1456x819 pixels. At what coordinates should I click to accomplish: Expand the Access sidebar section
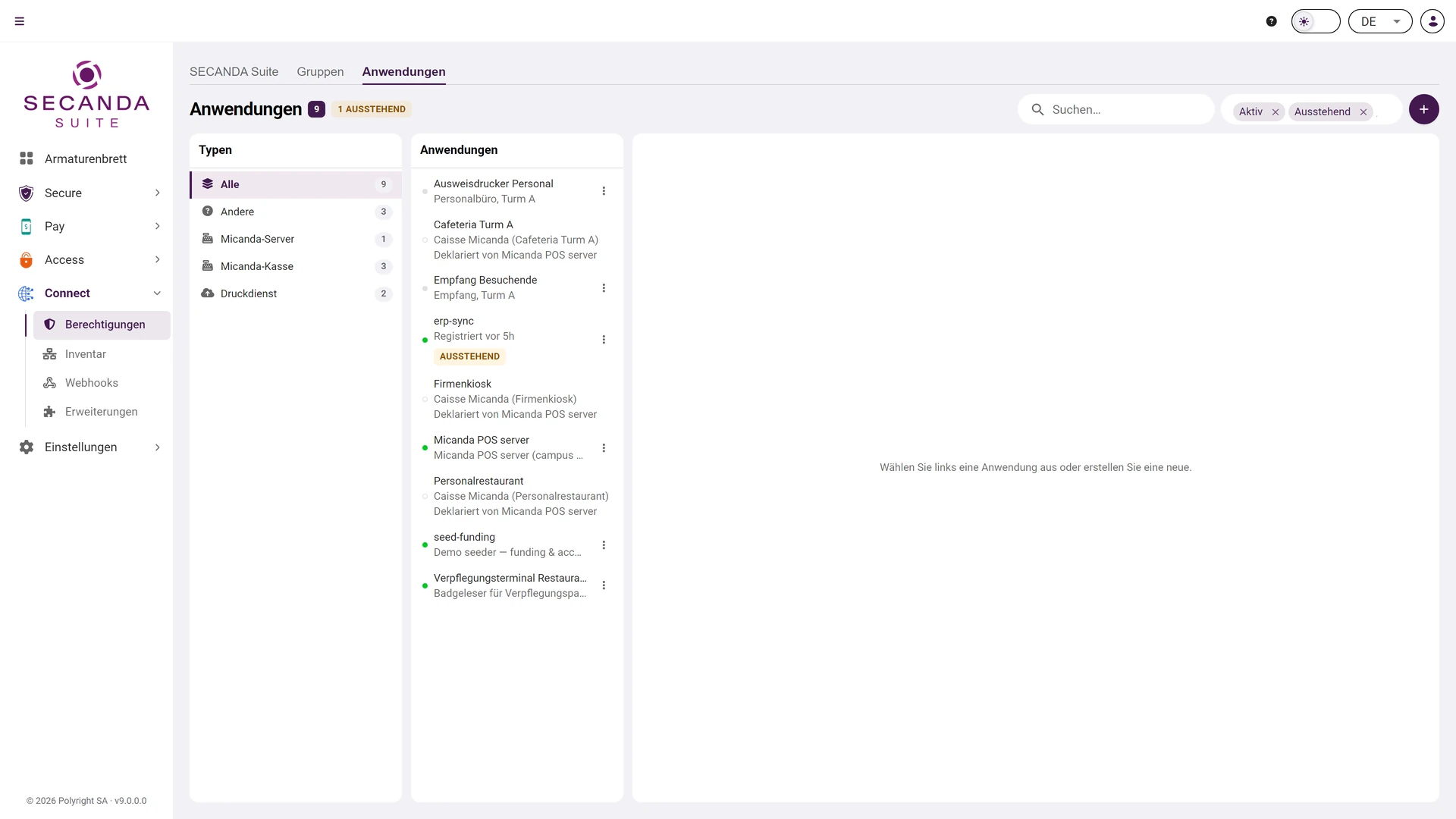pos(86,259)
